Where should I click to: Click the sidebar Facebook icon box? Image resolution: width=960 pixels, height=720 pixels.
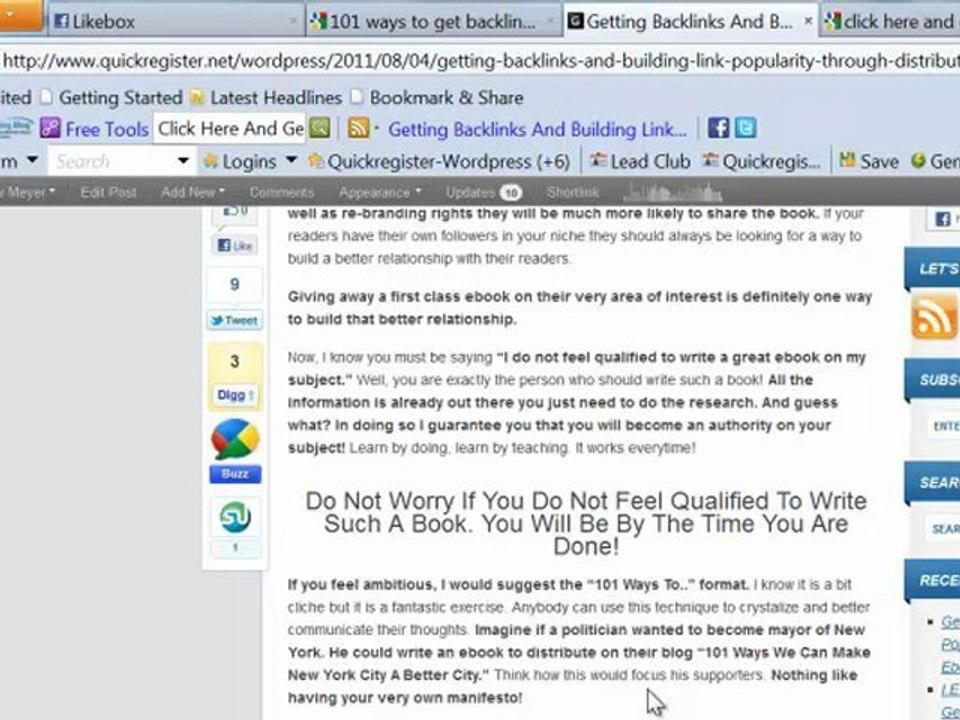pyautogui.click(x=945, y=219)
